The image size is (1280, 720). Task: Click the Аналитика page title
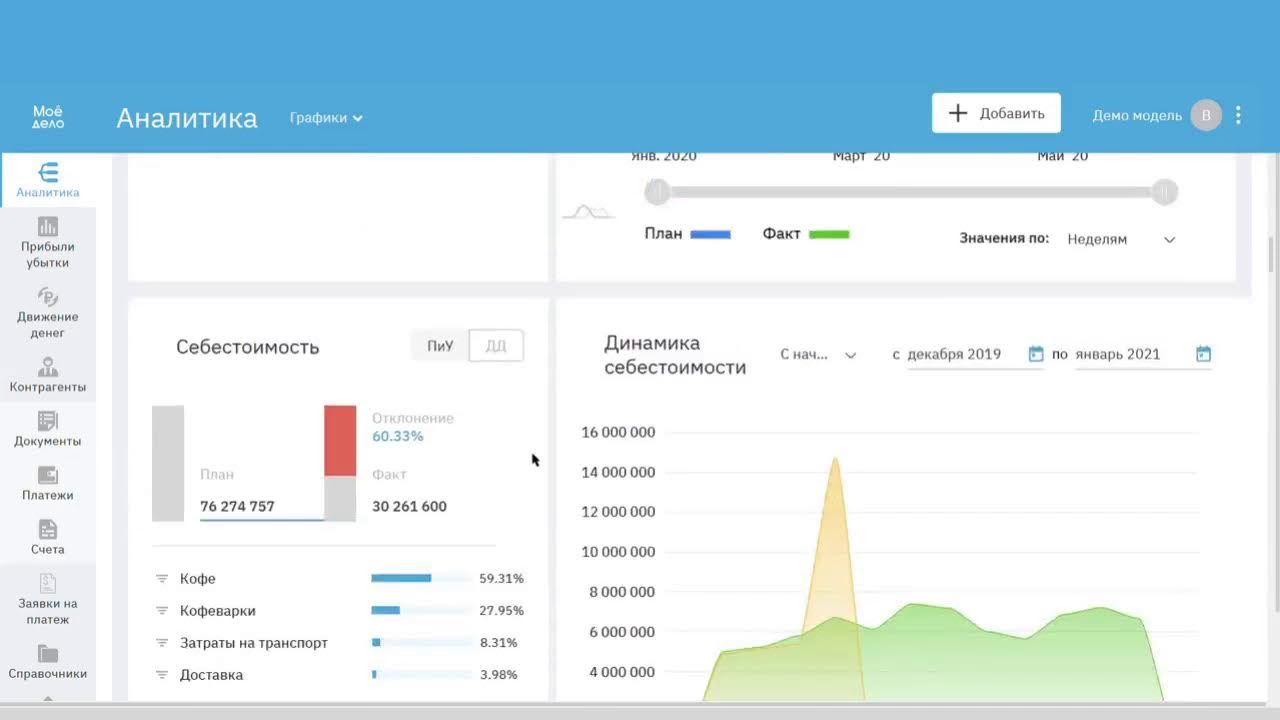point(187,118)
